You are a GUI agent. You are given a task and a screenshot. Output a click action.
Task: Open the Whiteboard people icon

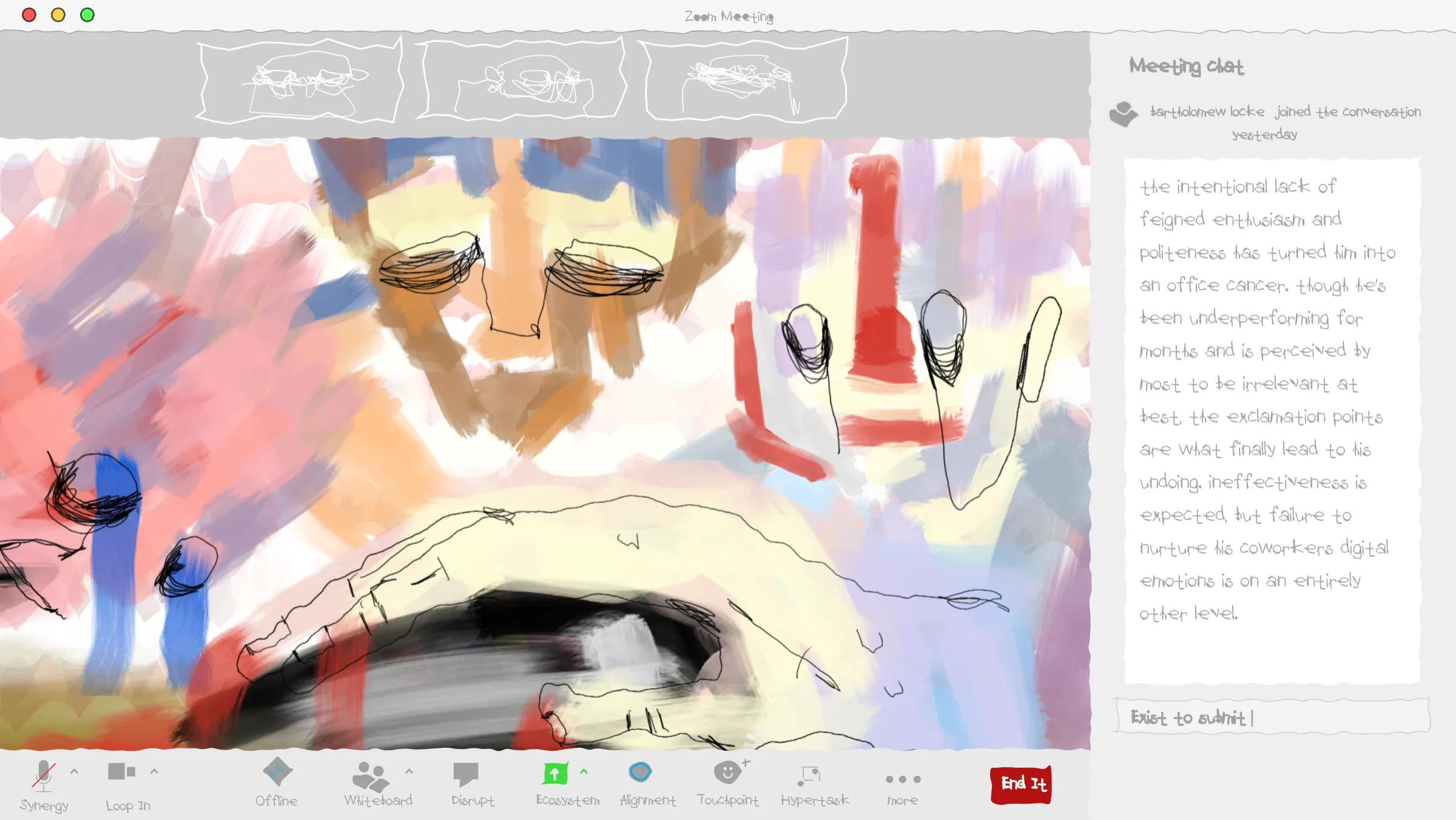click(370, 776)
